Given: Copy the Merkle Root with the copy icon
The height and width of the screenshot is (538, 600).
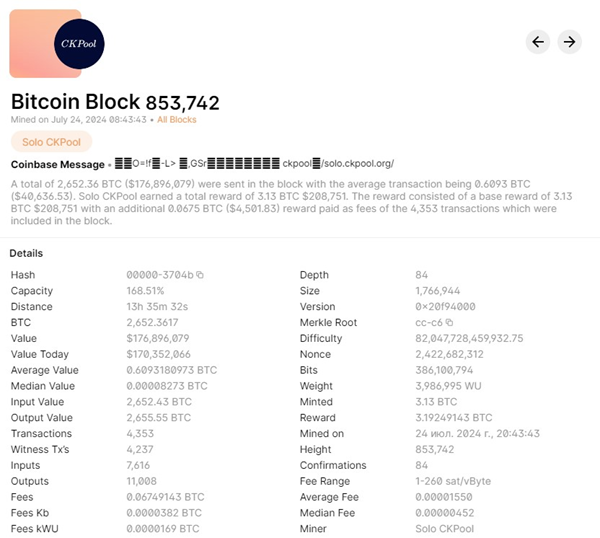Looking at the screenshot, I should pyautogui.click(x=449, y=323).
